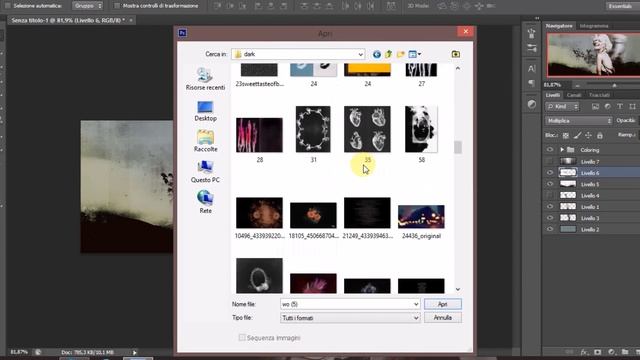640x360 pixels.
Task: Lock layer position
Action: (x=588, y=135)
